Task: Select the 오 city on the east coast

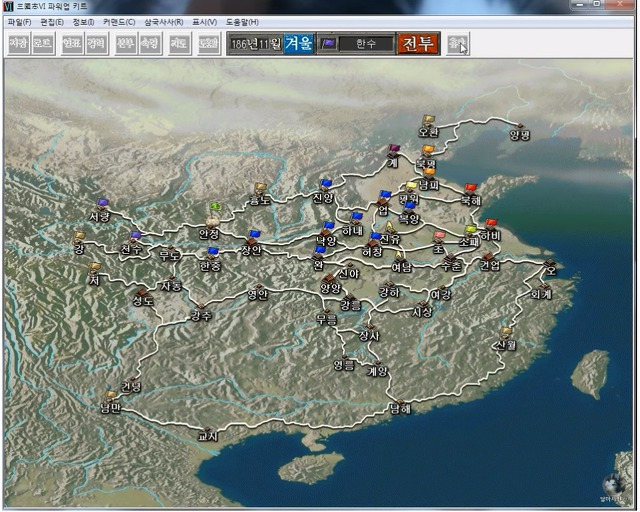Action: [551, 267]
